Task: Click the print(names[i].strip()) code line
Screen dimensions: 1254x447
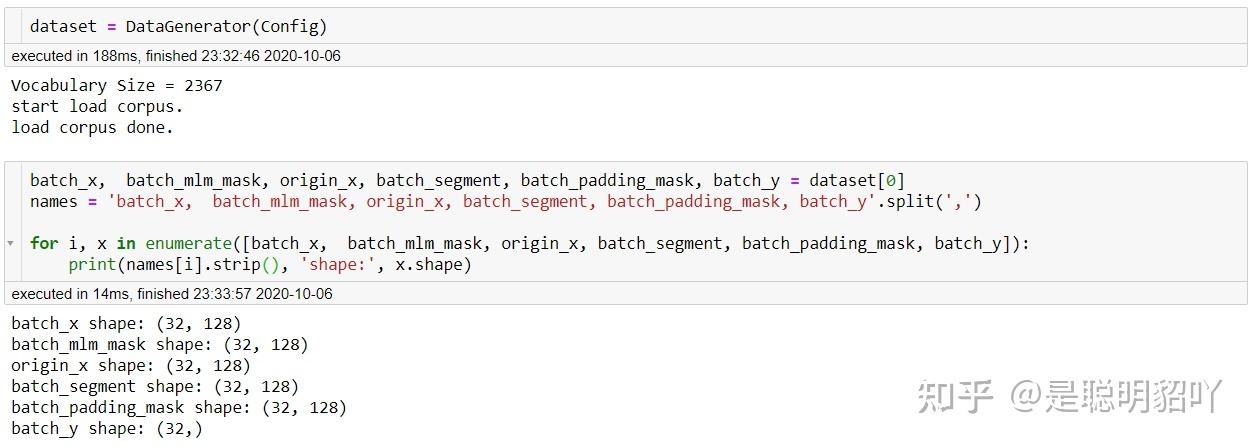Action: [269, 264]
